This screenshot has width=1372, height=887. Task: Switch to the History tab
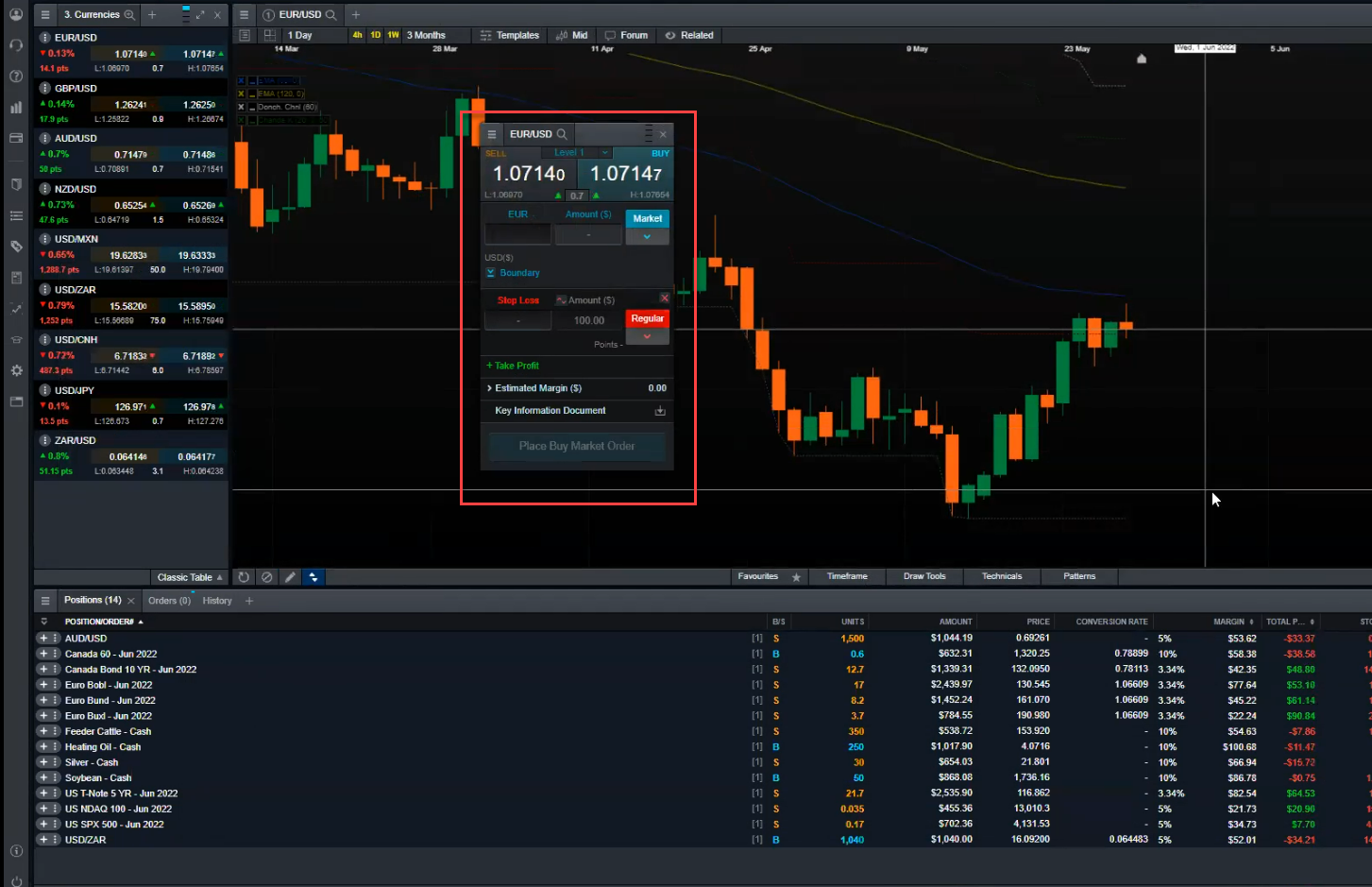click(x=217, y=601)
